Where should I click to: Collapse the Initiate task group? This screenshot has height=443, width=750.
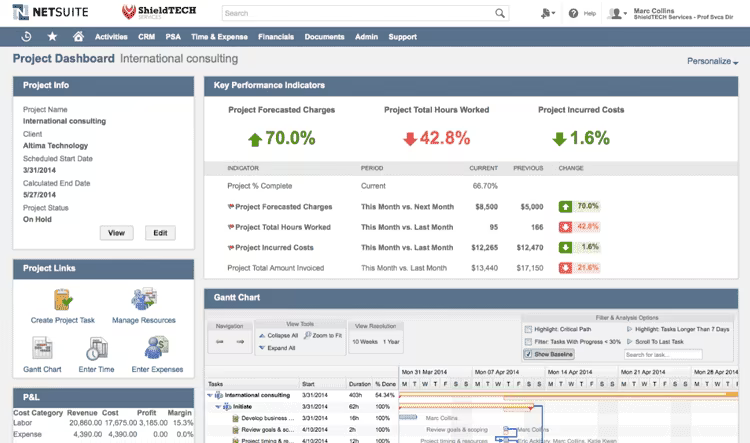pos(218,407)
